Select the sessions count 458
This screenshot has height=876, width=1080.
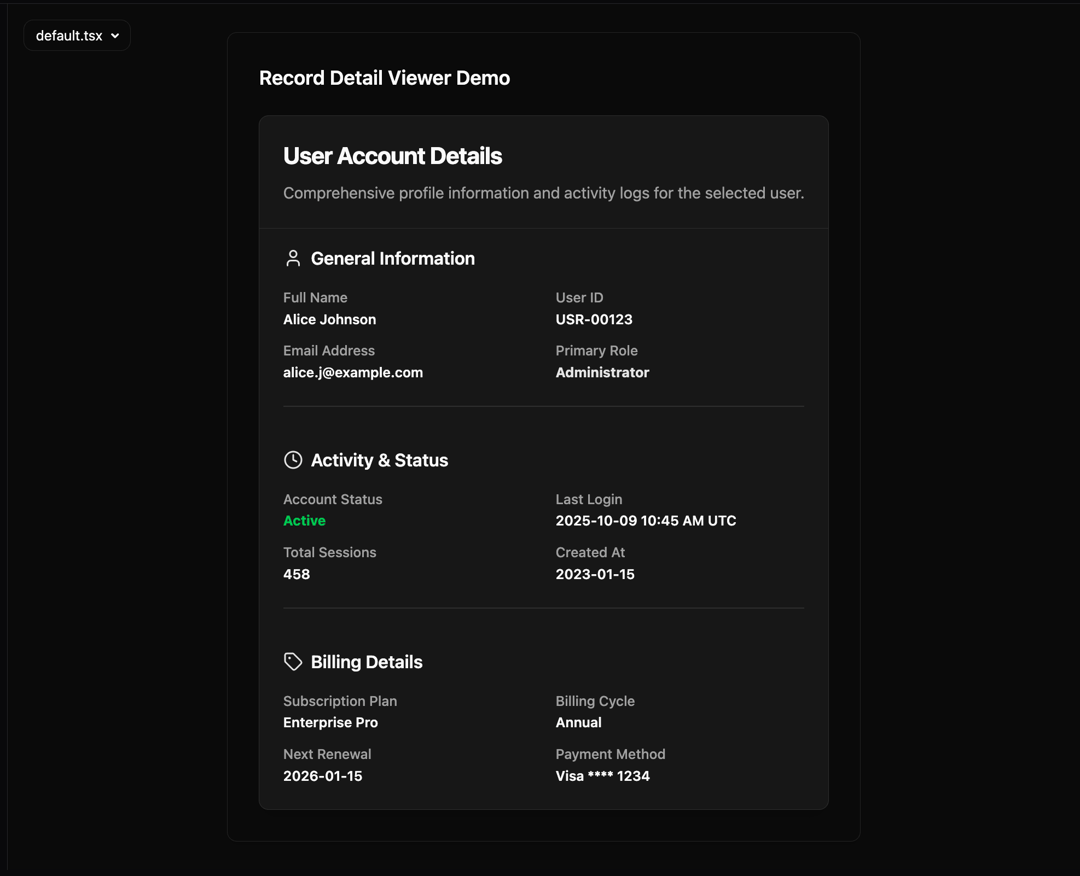click(296, 574)
